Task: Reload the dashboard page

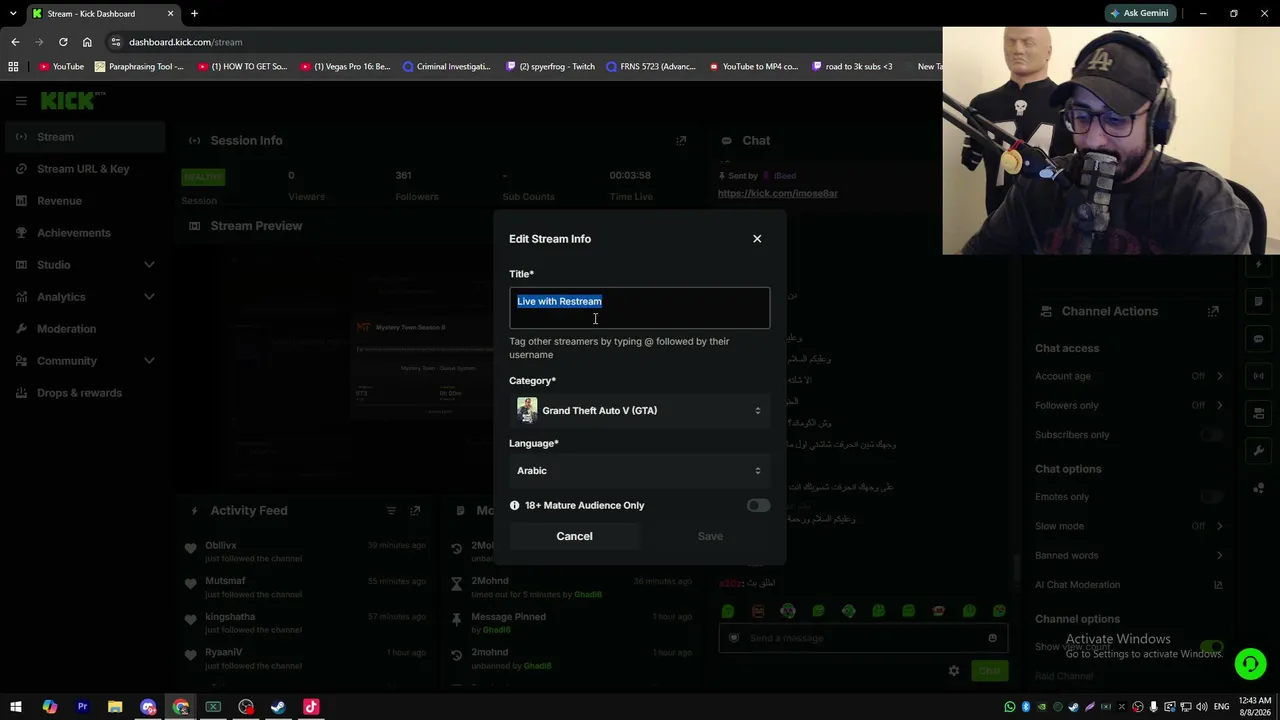Action: [63, 42]
